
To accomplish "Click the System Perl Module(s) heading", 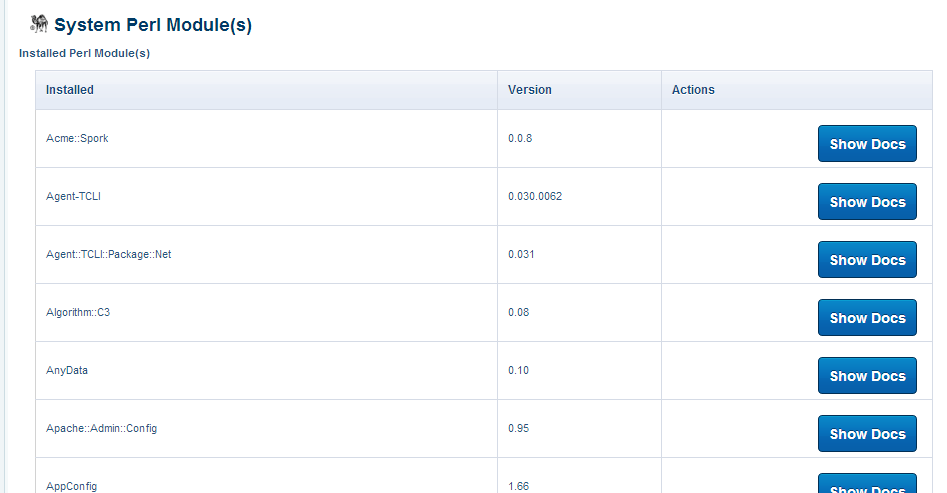I will tap(153, 25).
